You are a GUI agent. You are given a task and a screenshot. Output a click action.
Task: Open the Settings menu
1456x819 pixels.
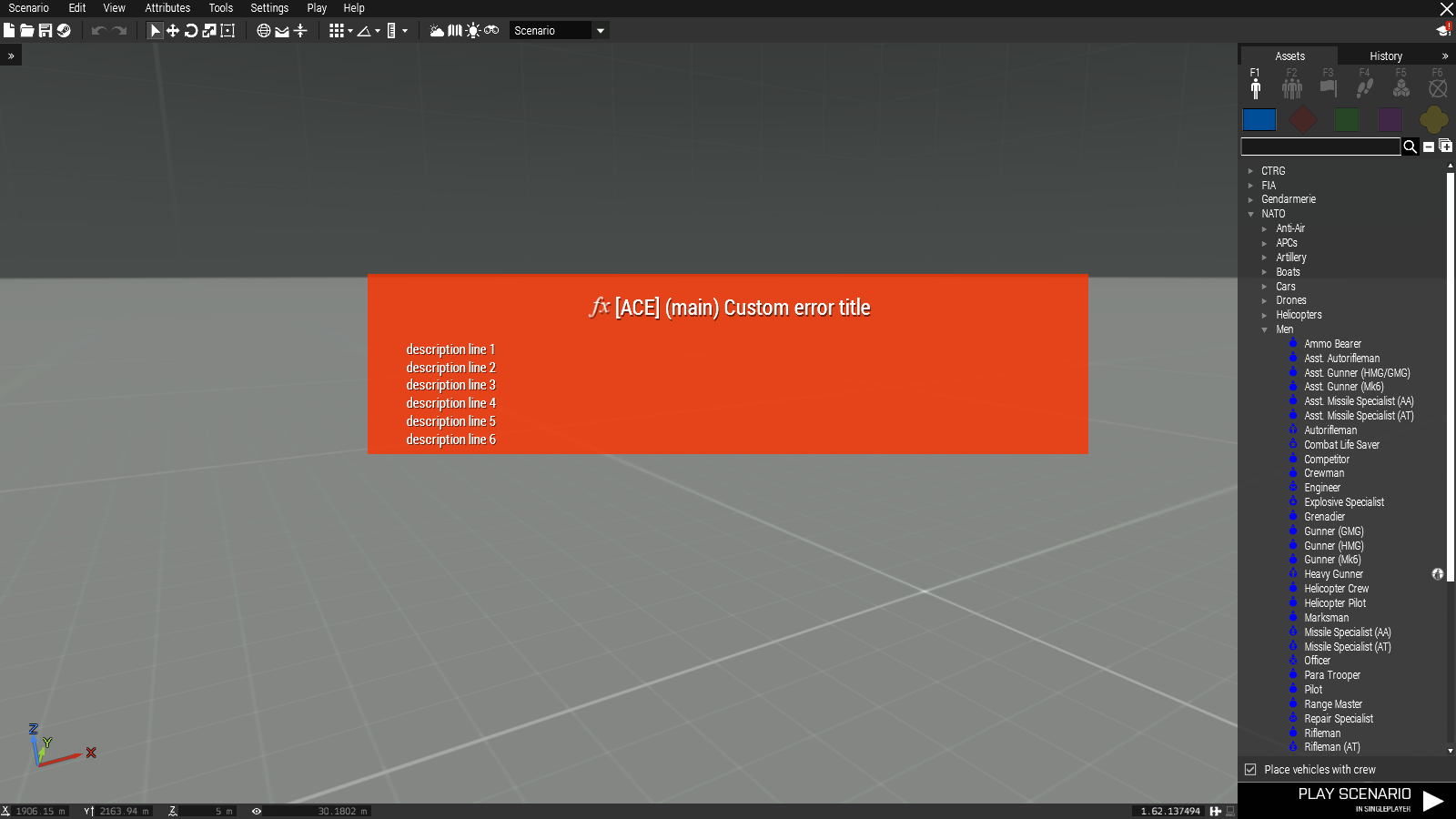(x=269, y=8)
